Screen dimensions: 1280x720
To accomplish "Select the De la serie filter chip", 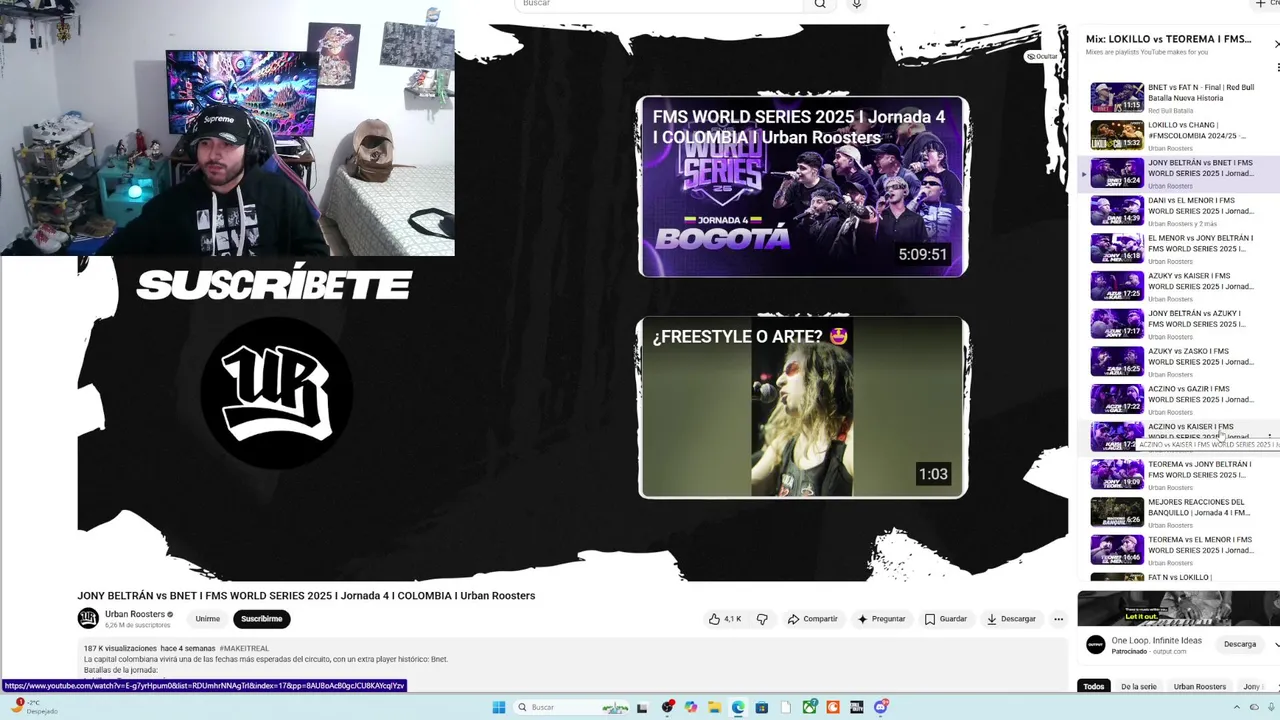I will tap(1138, 687).
